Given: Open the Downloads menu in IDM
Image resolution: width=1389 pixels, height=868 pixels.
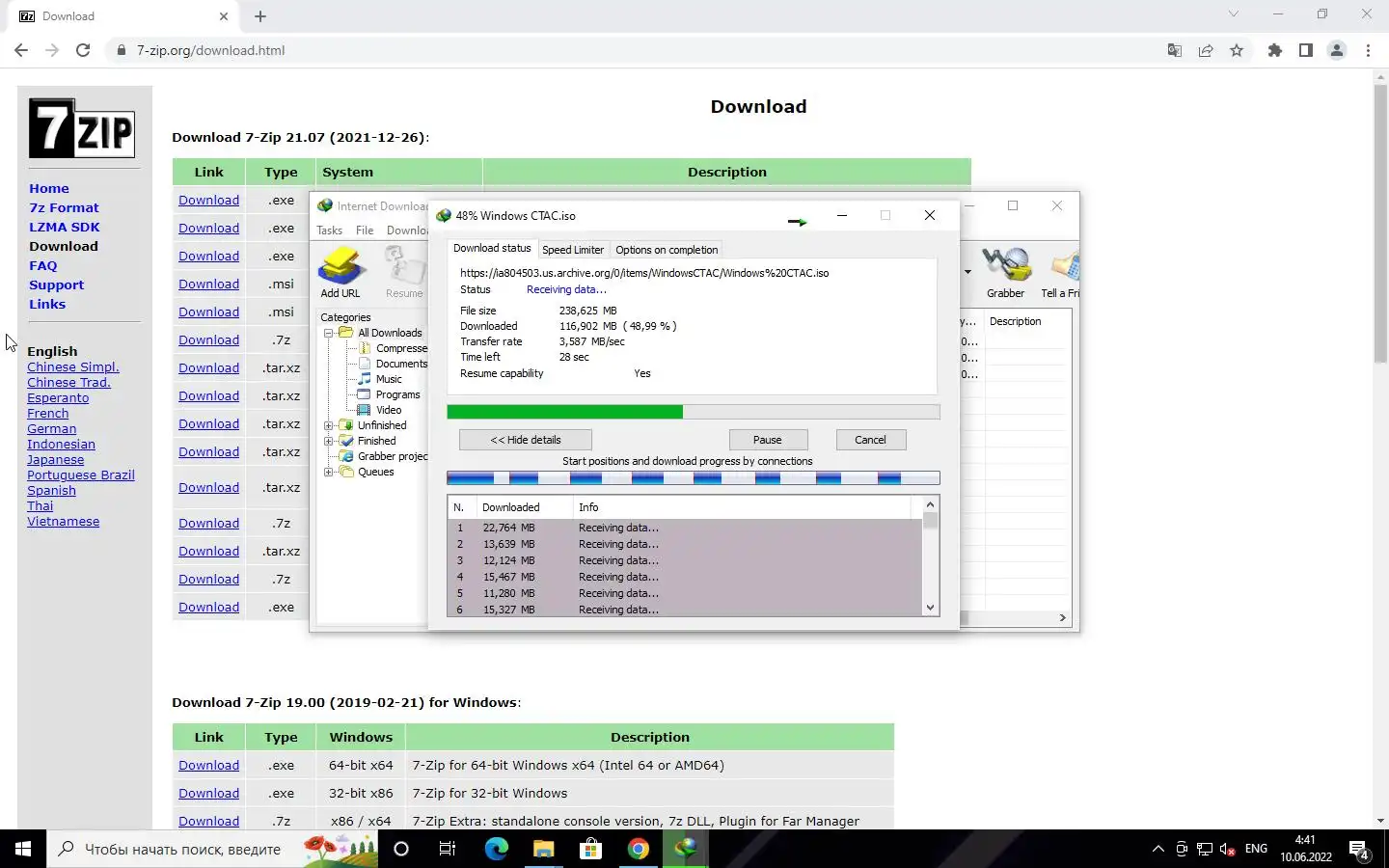Looking at the screenshot, I should [x=407, y=231].
